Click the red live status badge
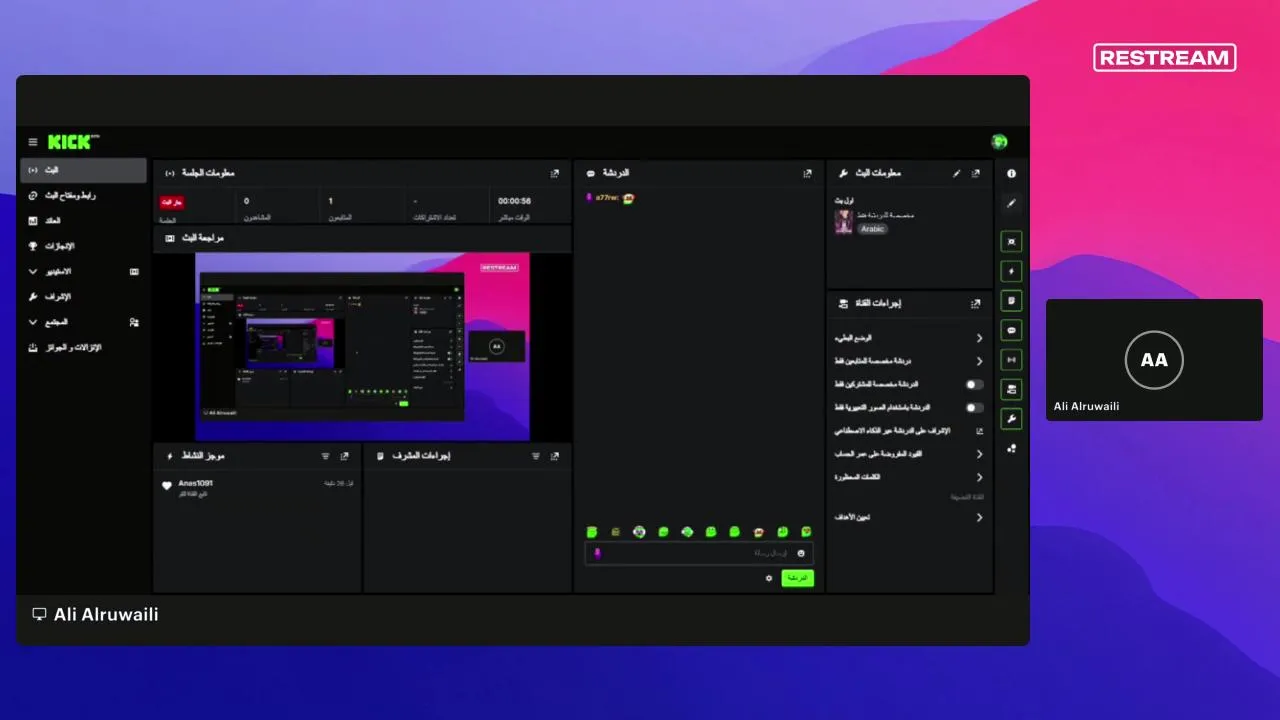The height and width of the screenshot is (720, 1280). [172, 203]
